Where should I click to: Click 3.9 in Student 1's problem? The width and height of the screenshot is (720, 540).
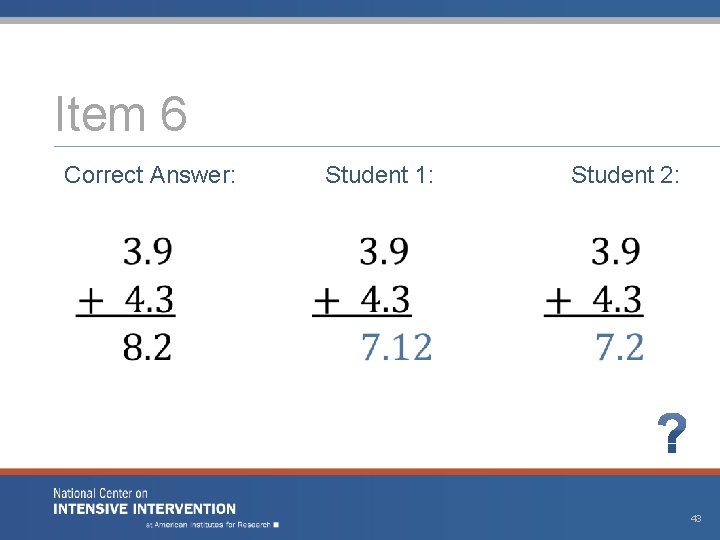pyautogui.click(x=384, y=251)
